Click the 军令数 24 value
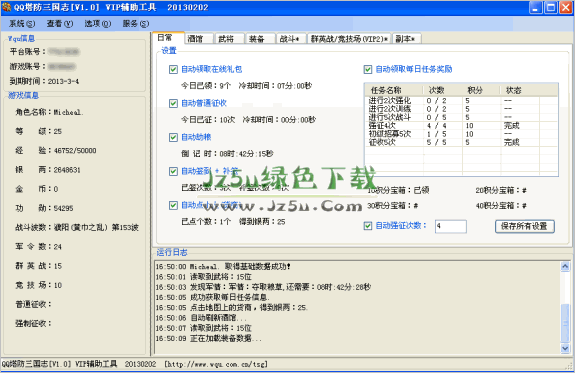 click(58, 247)
